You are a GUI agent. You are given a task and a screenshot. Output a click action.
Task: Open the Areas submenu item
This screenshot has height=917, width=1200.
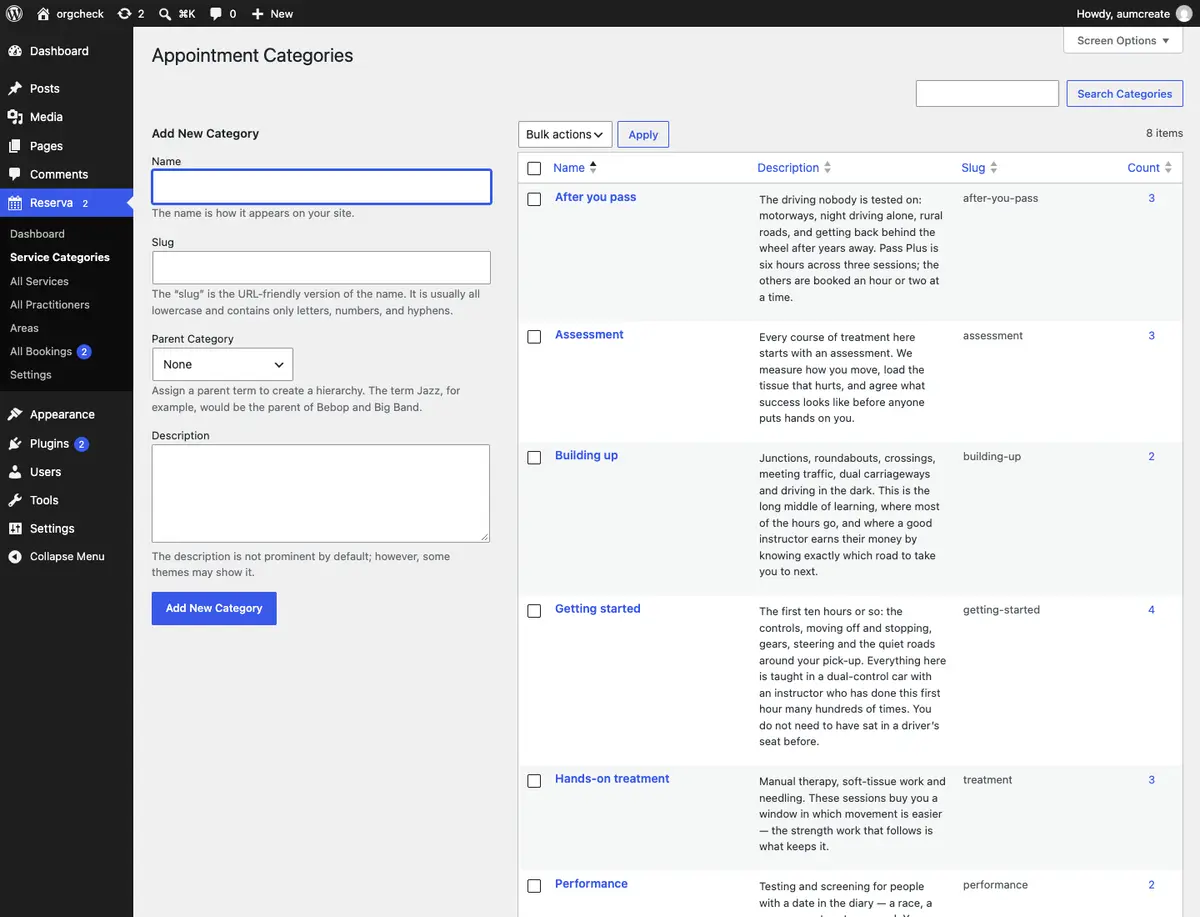point(24,328)
